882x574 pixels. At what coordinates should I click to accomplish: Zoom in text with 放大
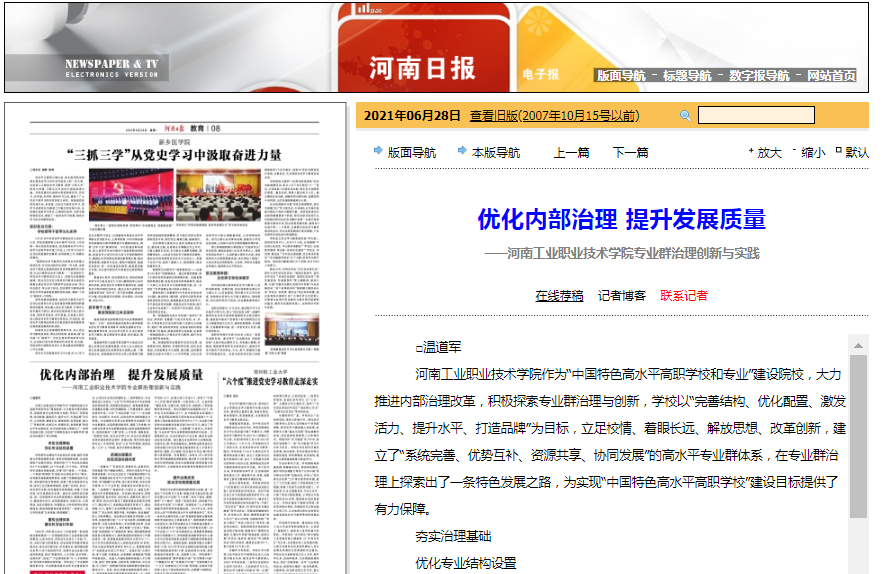click(768, 153)
